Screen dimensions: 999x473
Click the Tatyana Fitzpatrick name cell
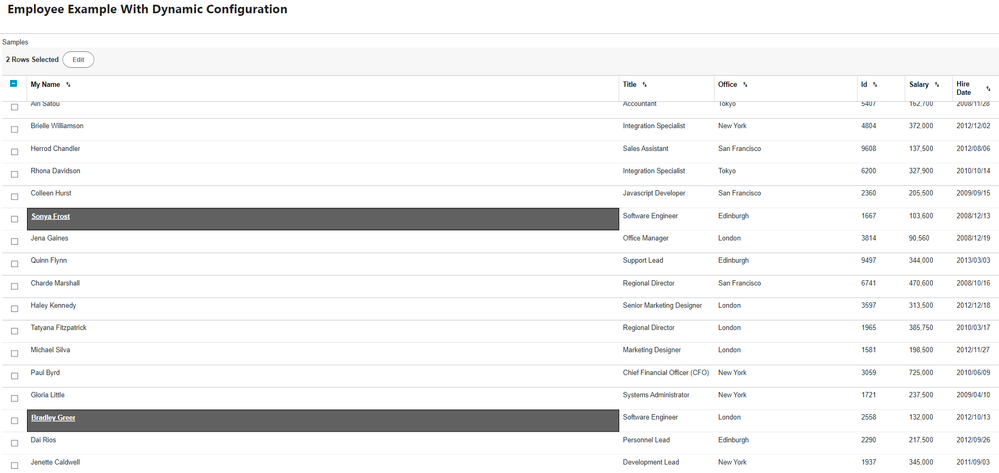point(59,328)
